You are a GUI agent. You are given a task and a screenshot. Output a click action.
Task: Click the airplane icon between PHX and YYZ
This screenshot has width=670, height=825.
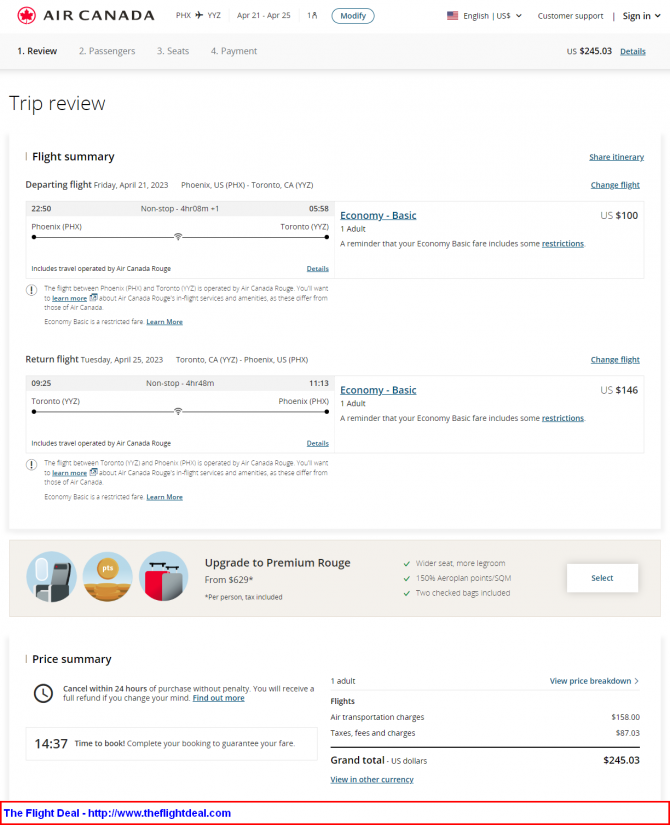tap(199, 15)
